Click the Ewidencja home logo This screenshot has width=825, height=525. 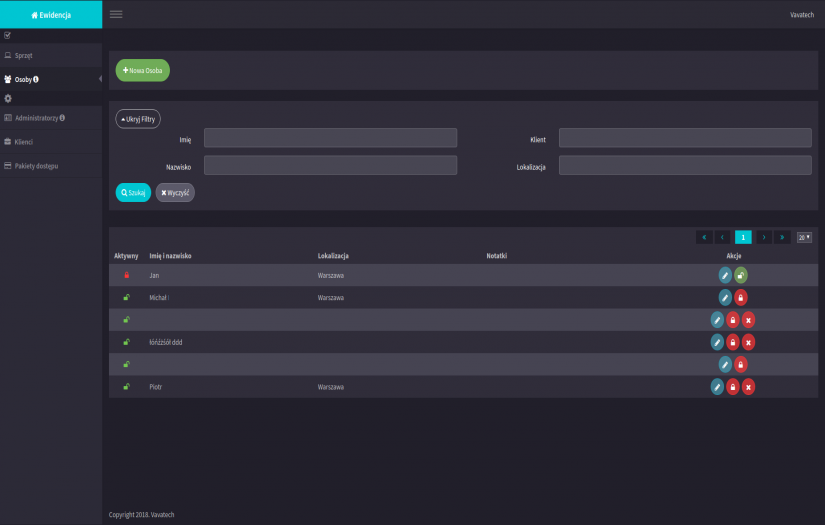(x=51, y=15)
